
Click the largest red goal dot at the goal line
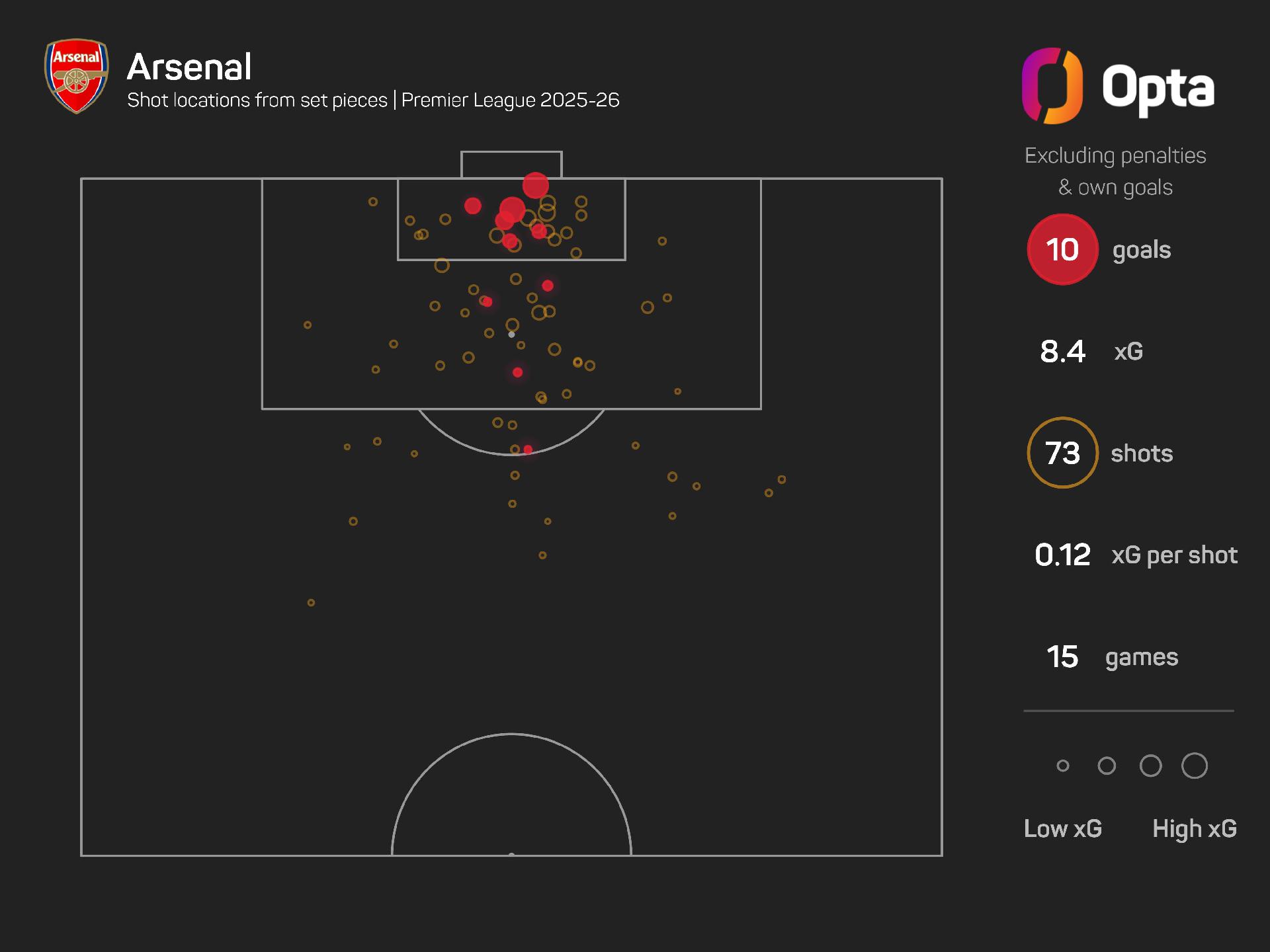[x=535, y=185]
